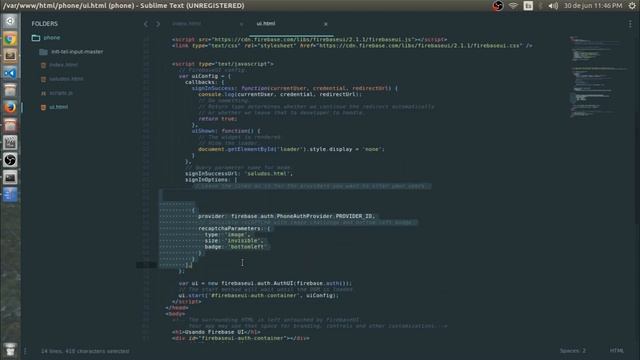Viewport: 640px width, 360px height.
Task: Click the 'return true;' code line
Action: click(x=218, y=119)
